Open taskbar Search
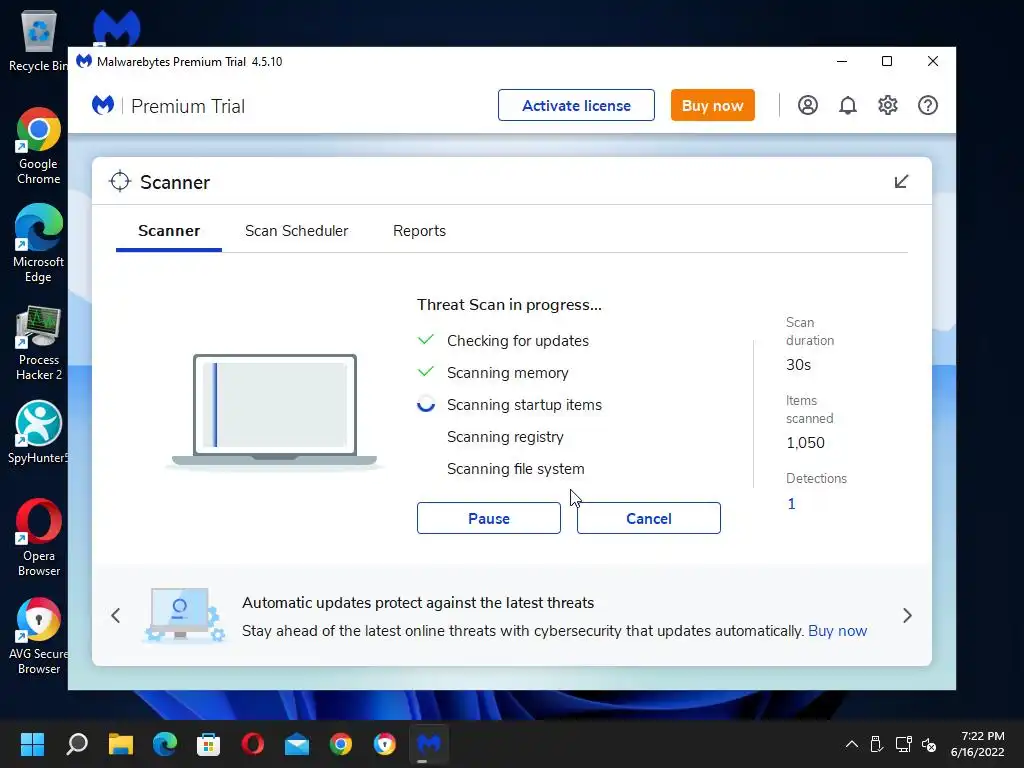Viewport: 1024px width, 768px height. pos(76,744)
